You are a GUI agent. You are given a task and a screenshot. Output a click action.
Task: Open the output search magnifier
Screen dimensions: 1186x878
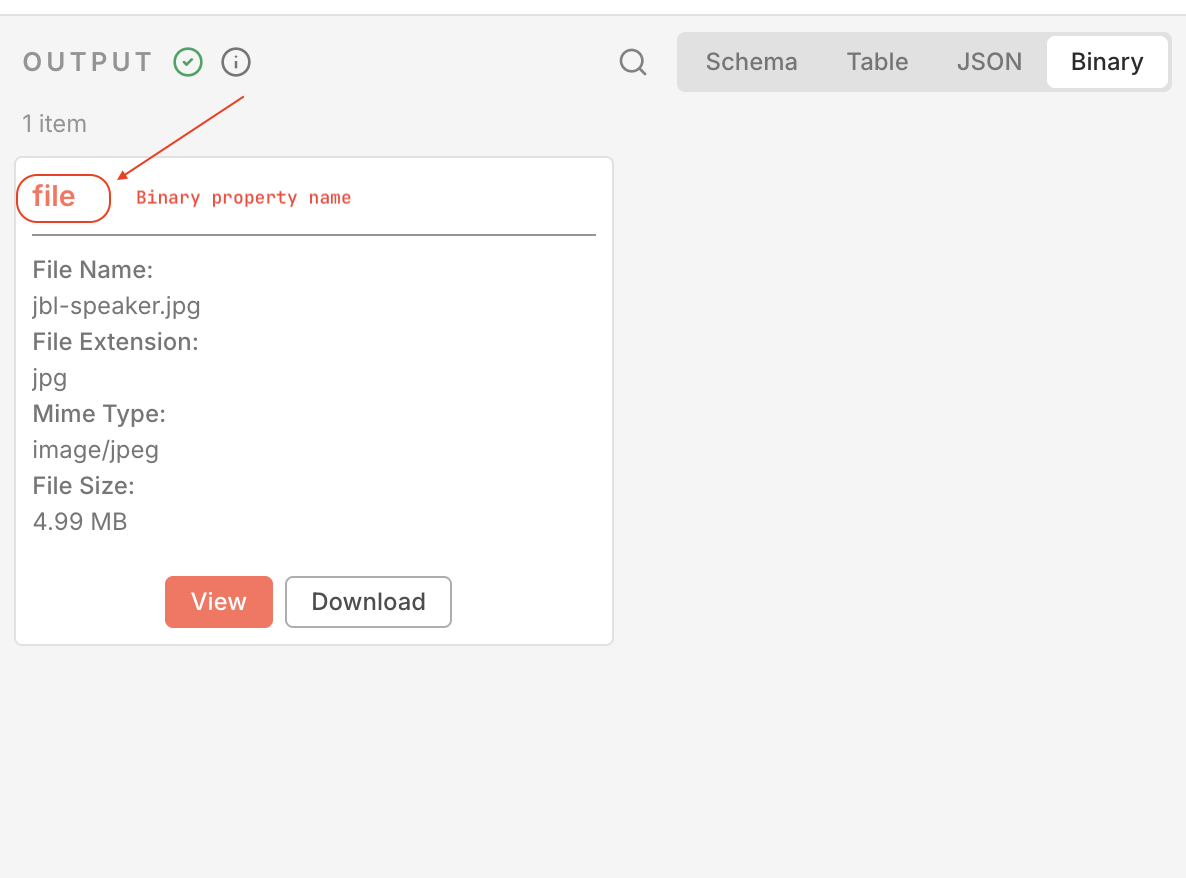633,63
